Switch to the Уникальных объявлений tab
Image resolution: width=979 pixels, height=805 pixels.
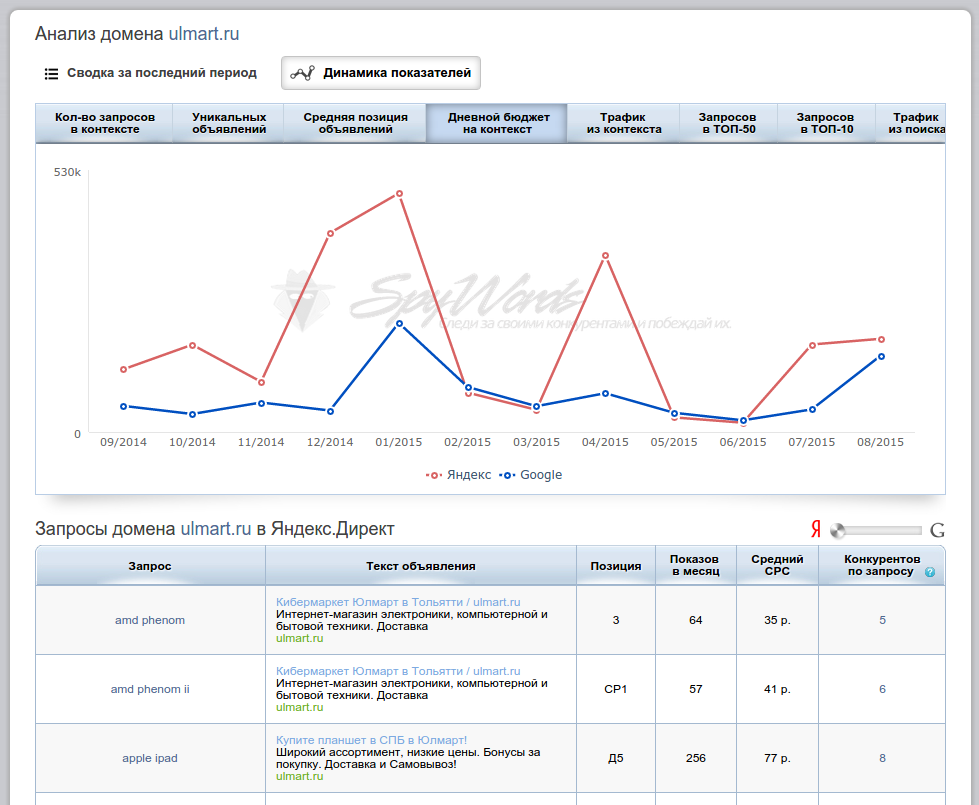(x=229, y=124)
